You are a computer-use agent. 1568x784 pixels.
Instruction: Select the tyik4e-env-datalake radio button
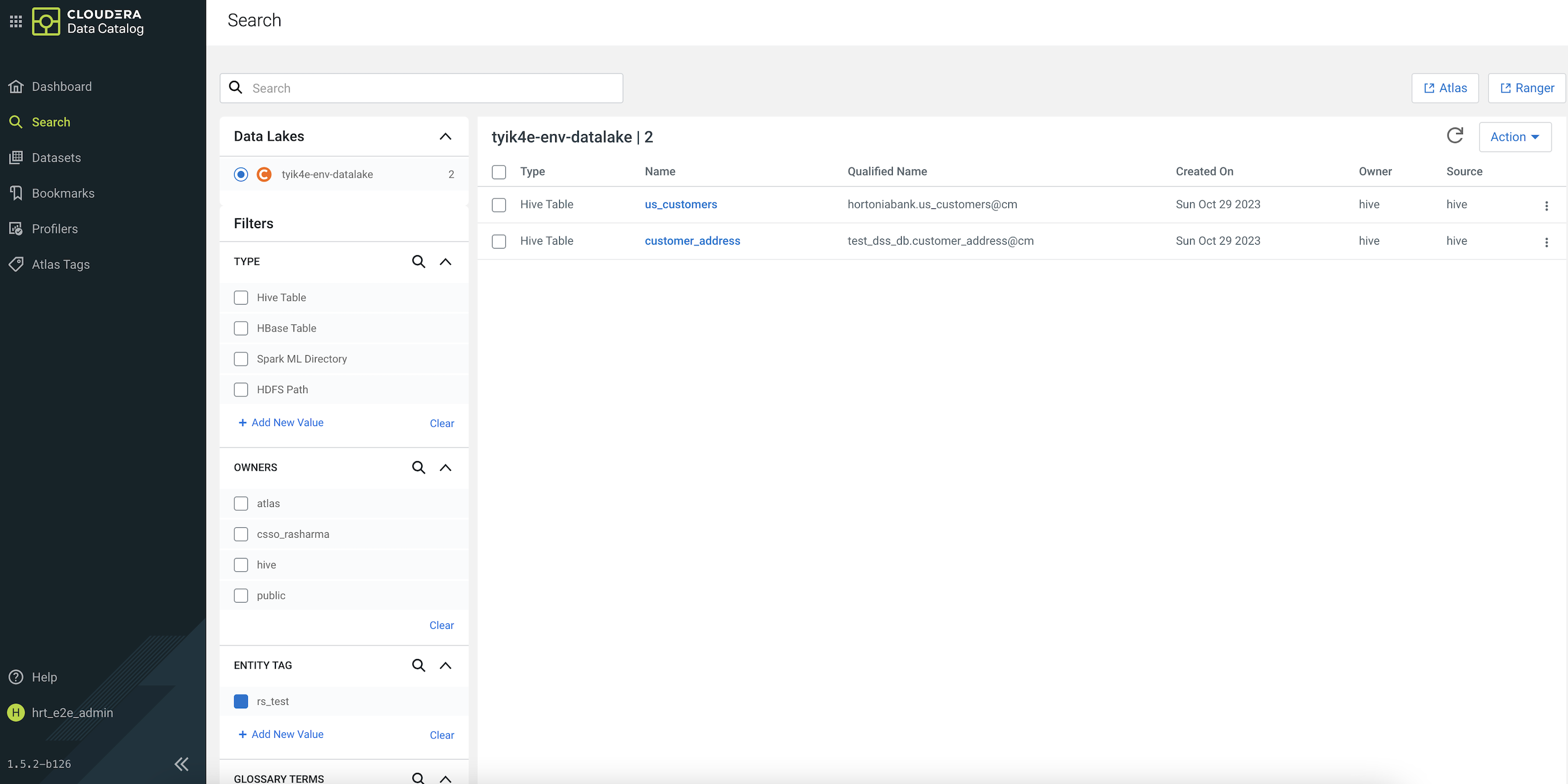coord(241,175)
